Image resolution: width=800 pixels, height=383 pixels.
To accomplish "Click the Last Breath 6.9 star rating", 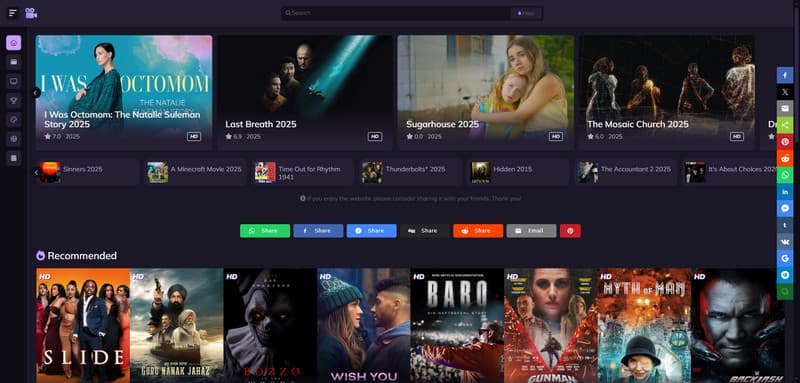I will (x=234, y=137).
